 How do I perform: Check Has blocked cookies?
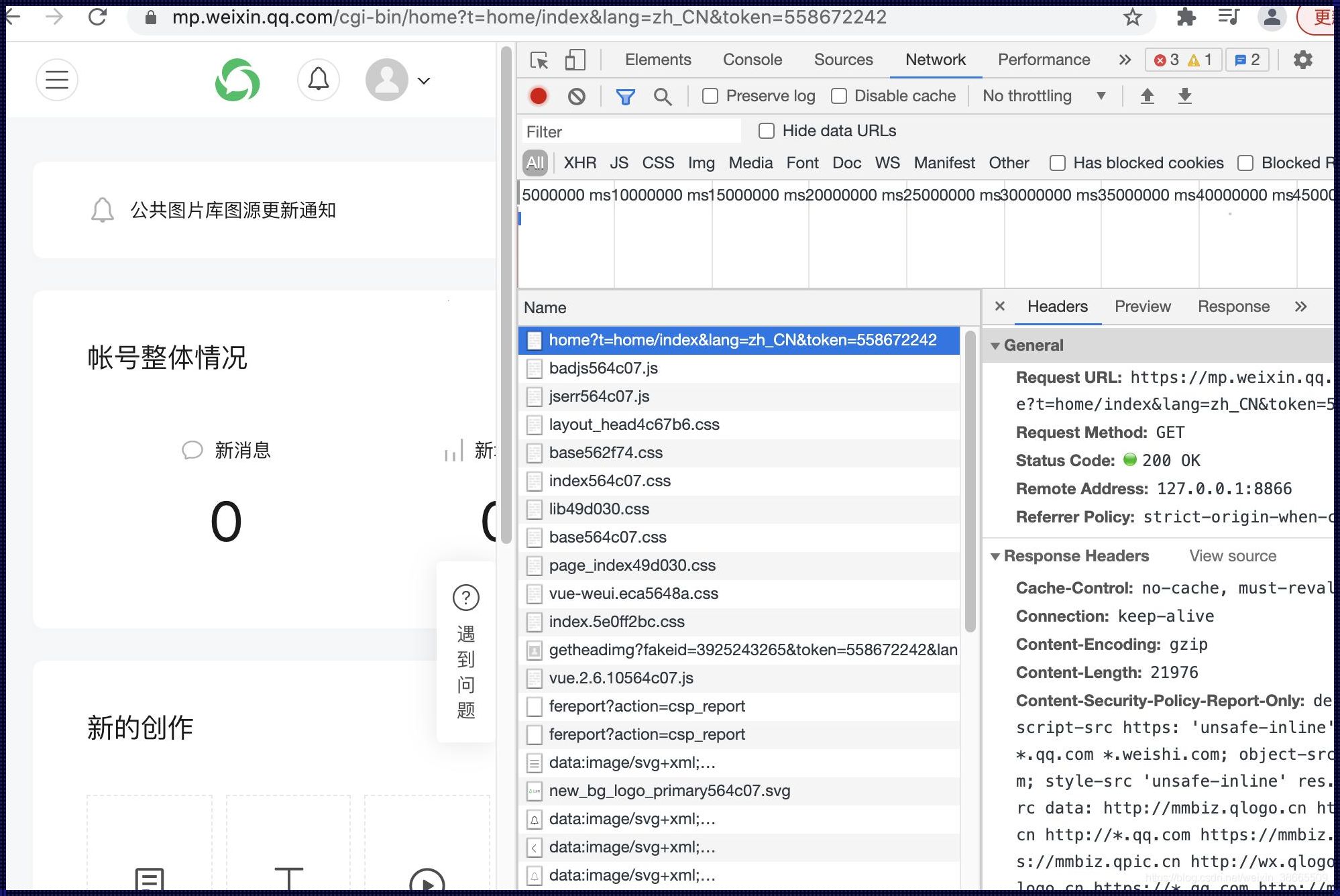pyautogui.click(x=1058, y=163)
